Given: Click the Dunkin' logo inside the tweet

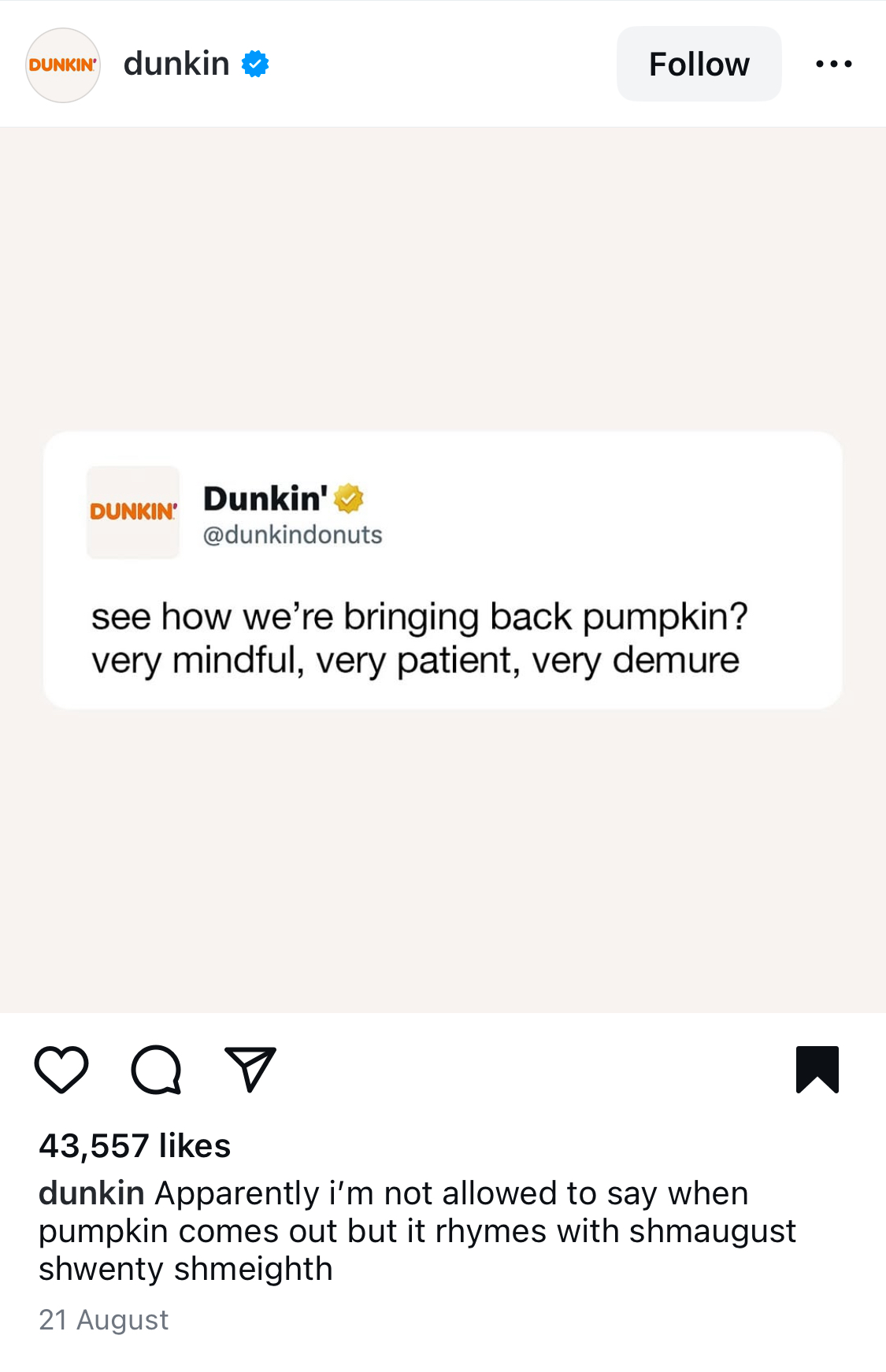Looking at the screenshot, I should pos(133,512).
